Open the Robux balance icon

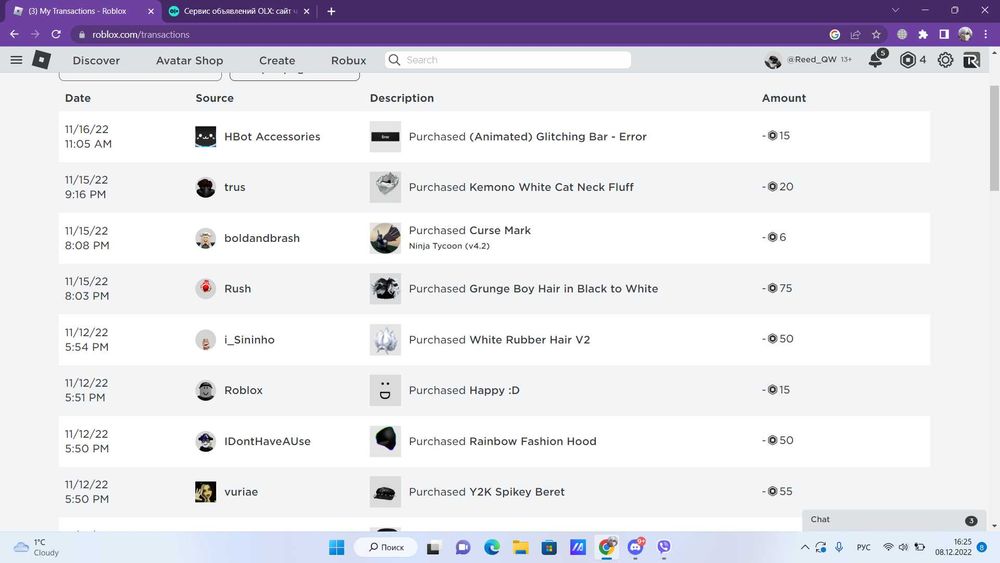[908, 60]
